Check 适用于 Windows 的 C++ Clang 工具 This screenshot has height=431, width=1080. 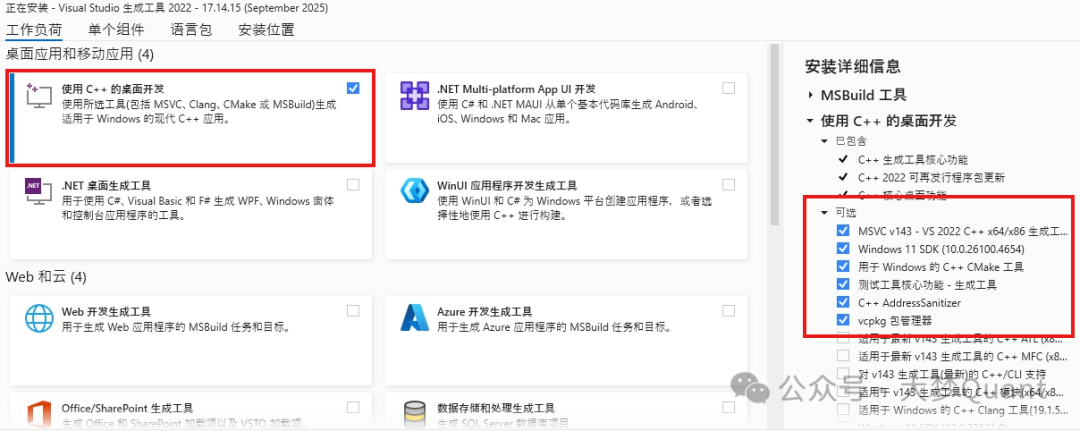(843, 410)
